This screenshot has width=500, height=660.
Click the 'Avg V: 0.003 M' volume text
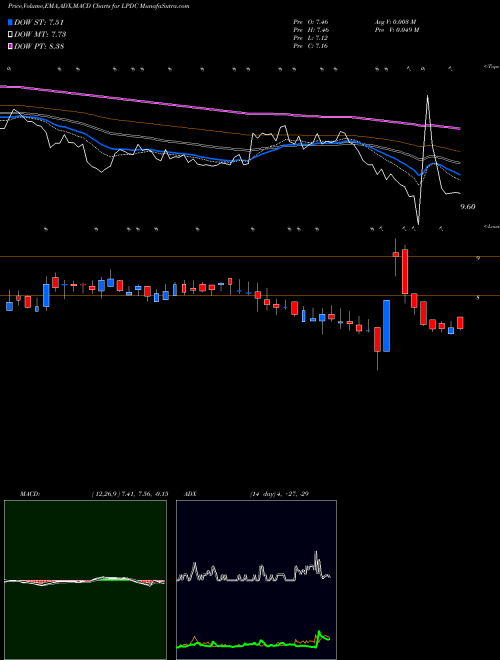[x=395, y=22]
